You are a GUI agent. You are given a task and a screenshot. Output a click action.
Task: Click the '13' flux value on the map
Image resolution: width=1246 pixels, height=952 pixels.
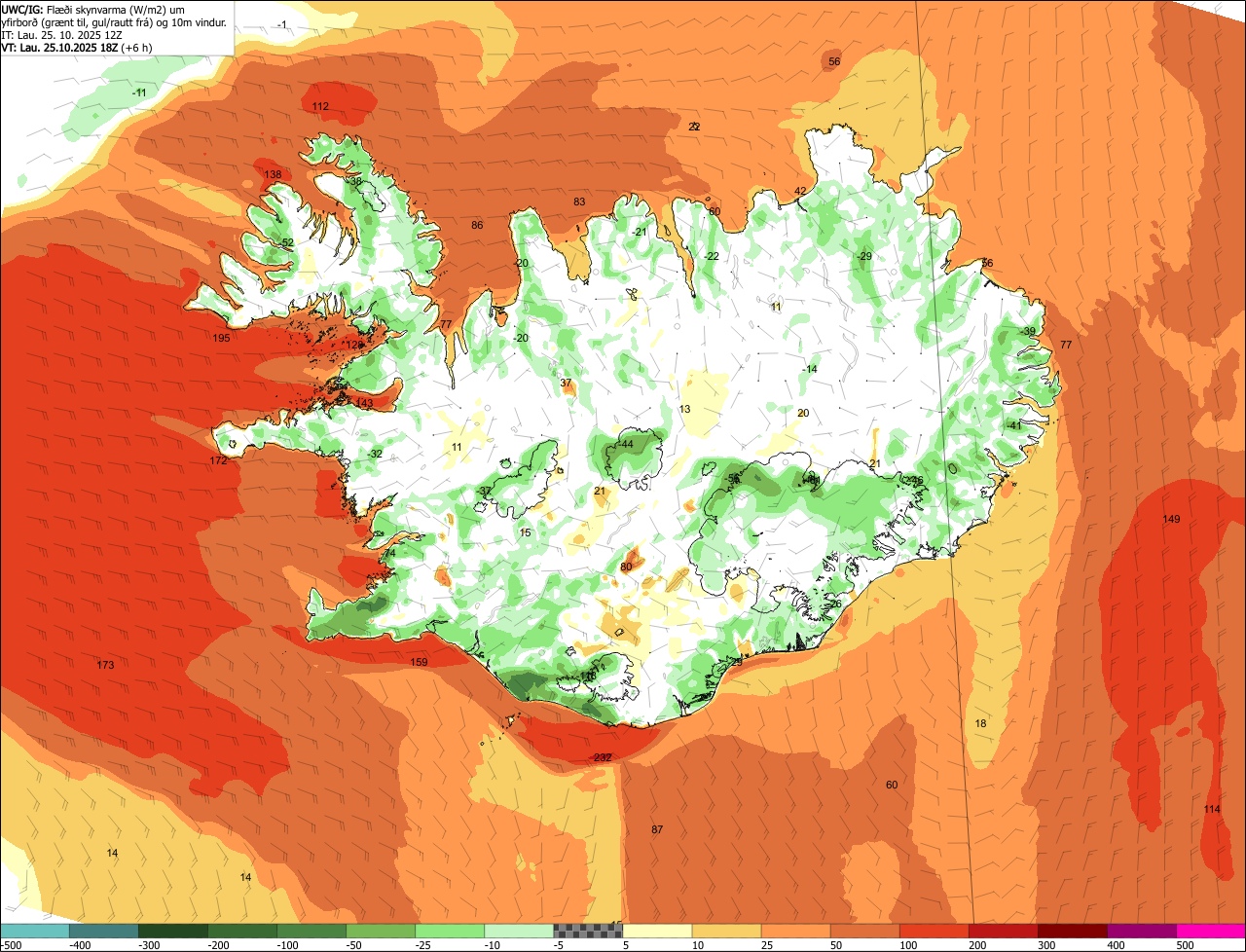click(x=685, y=409)
